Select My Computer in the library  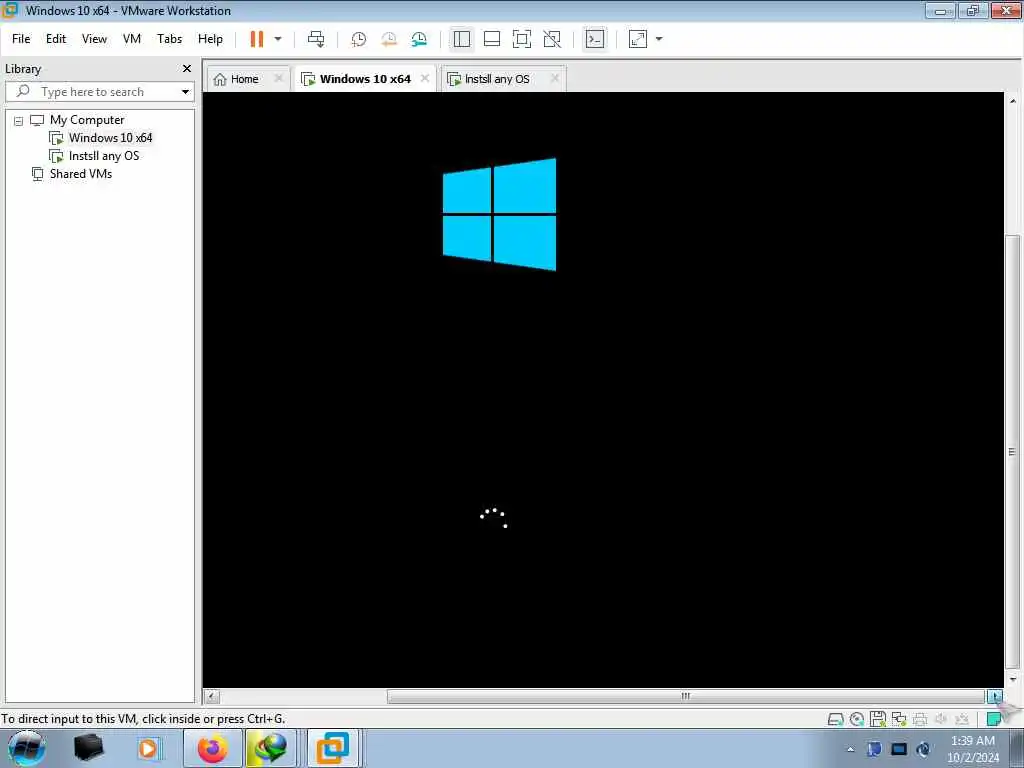pos(87,120)
